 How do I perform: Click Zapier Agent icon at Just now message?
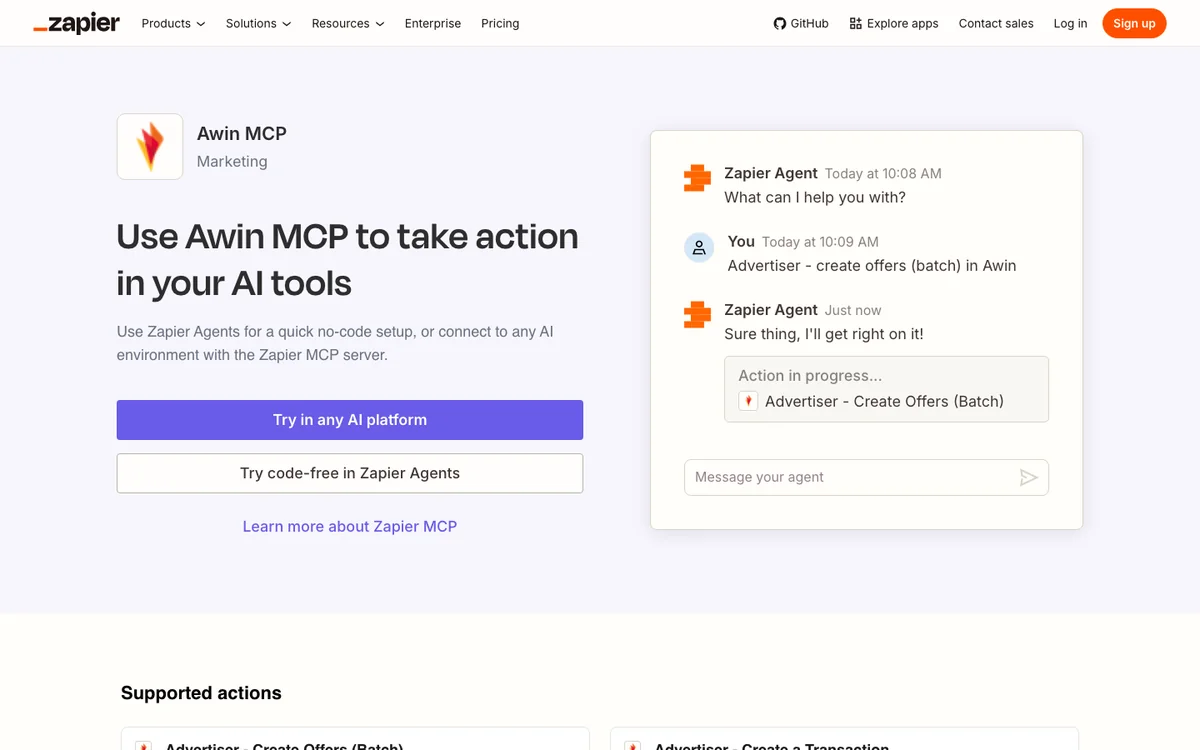[x=698, y=315]
